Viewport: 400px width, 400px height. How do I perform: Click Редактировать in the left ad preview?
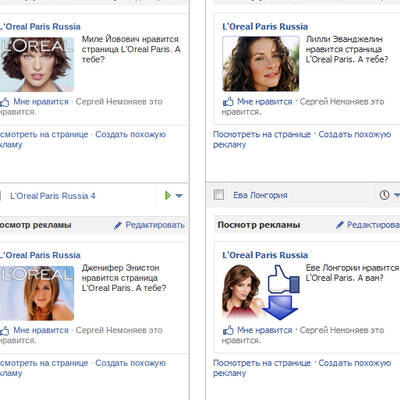155,225
